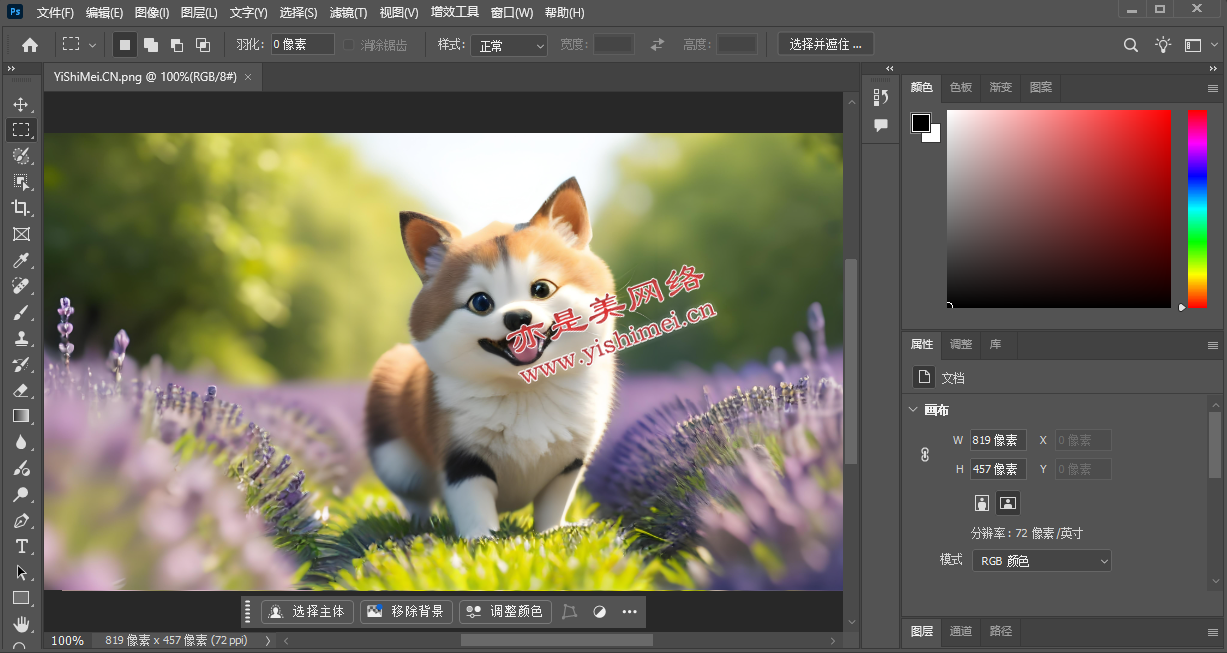Select the Eyedropper tool
This screenshot has width=1227, height=653.
coord(21,260)
